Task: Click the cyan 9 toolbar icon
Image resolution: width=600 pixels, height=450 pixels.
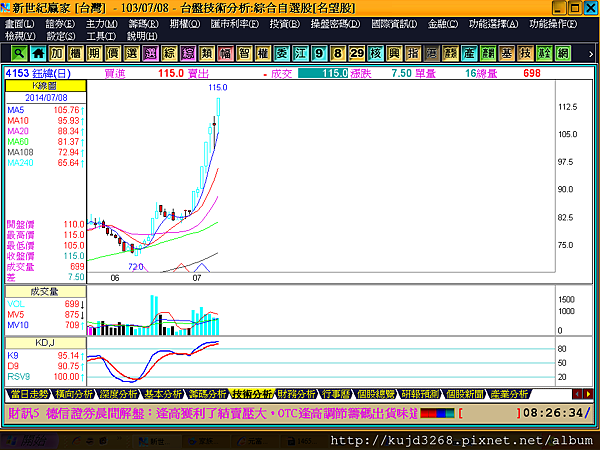Action: tap(320, 53)
